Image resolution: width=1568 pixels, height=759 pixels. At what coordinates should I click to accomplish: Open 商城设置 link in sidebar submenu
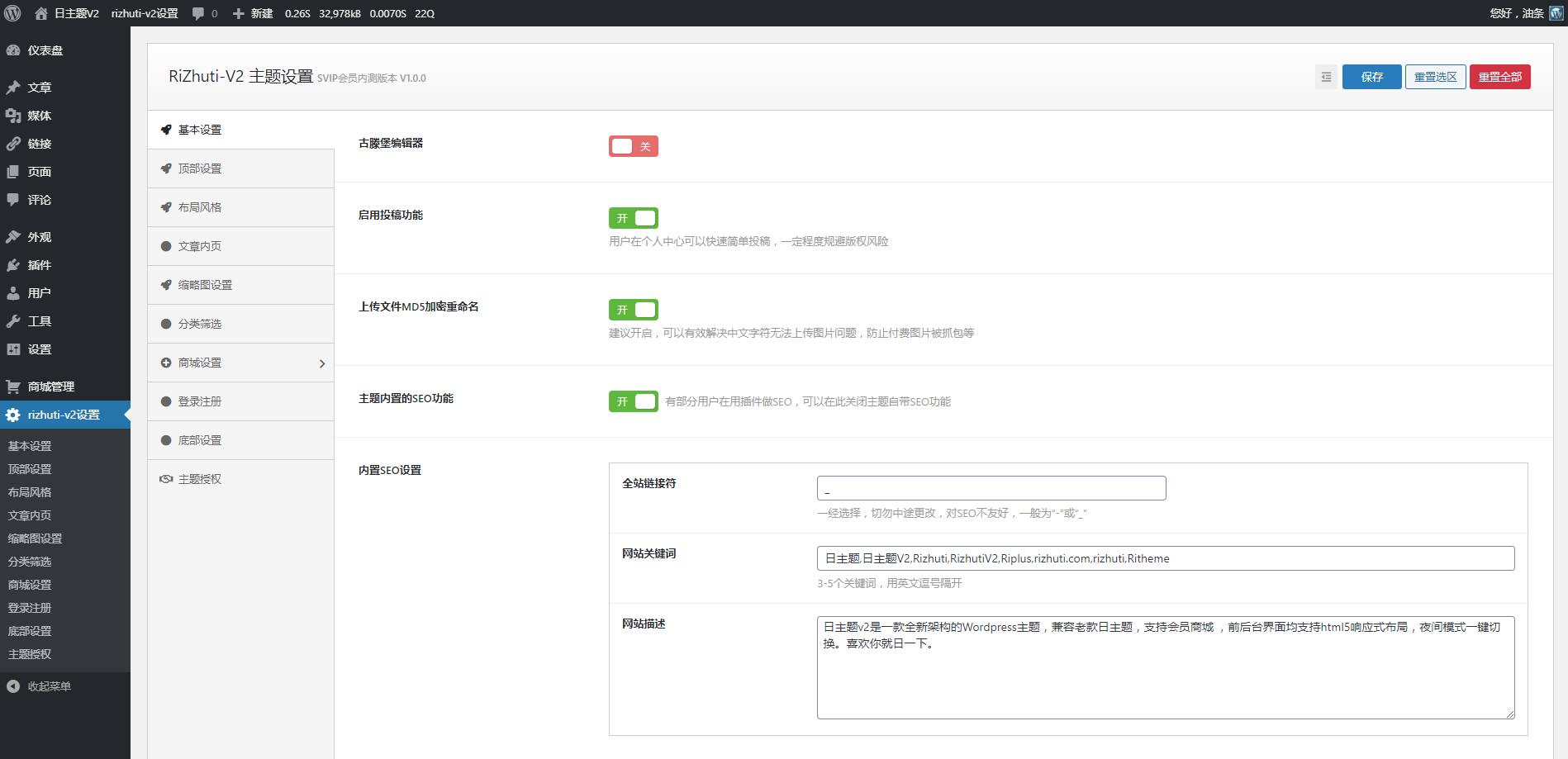click(x=30, y=585)
